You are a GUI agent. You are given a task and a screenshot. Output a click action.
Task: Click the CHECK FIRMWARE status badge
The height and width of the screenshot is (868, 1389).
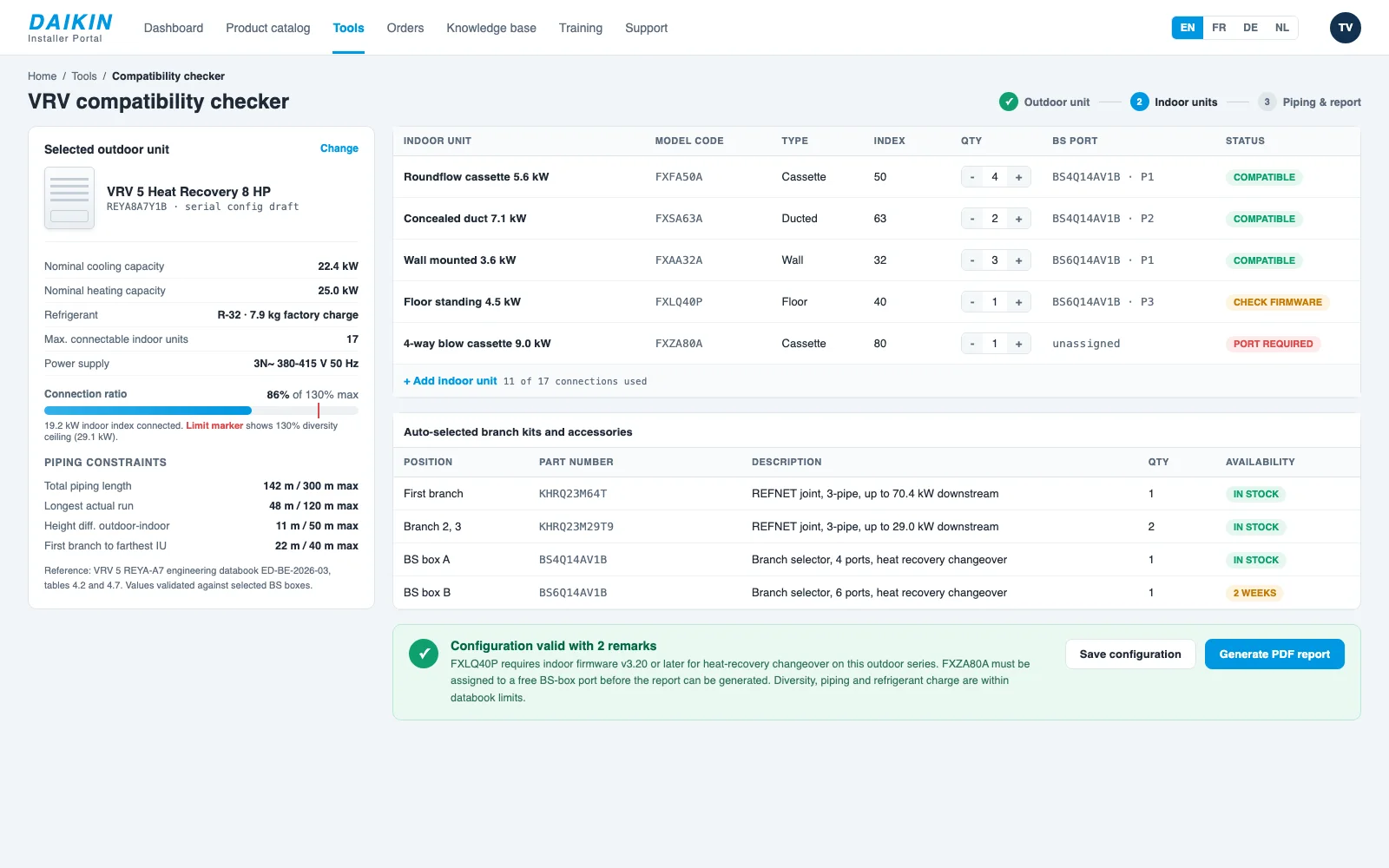point(1277,302)
